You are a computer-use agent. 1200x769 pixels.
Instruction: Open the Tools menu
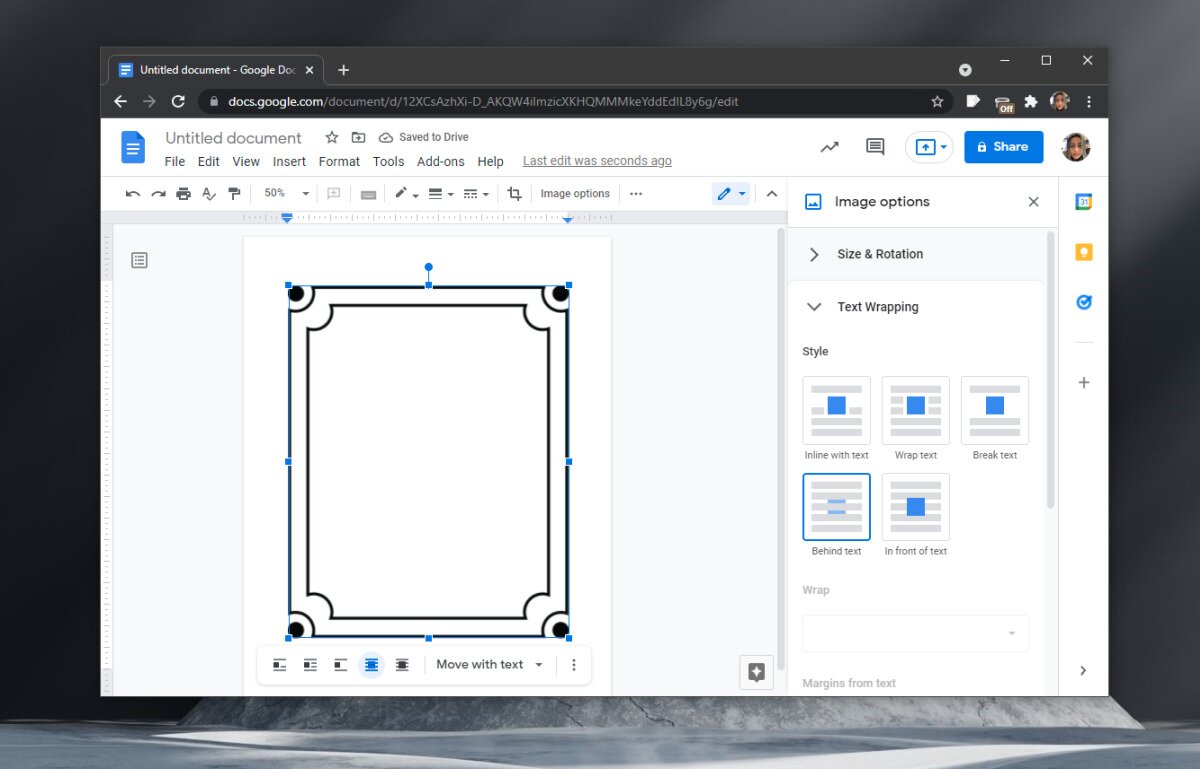pos(388,161)
